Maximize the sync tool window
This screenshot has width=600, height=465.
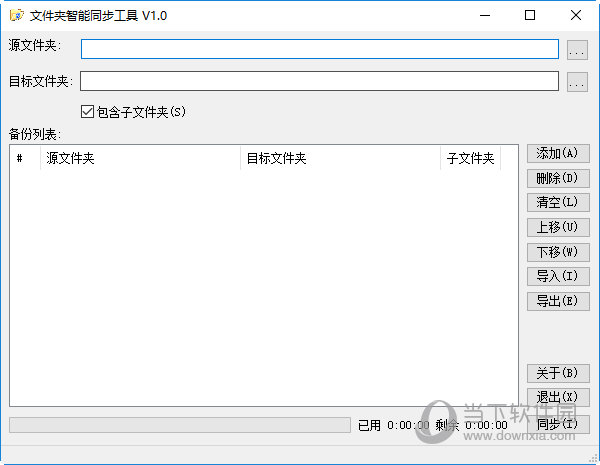[x=530, y=16]
